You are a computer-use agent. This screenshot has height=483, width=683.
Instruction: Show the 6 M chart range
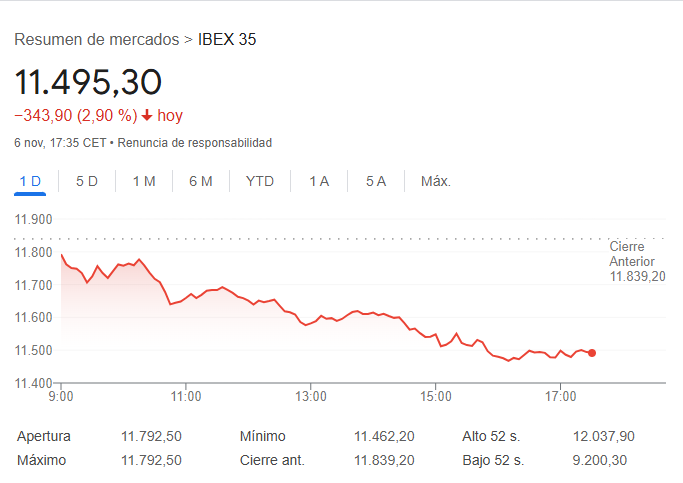201,181
